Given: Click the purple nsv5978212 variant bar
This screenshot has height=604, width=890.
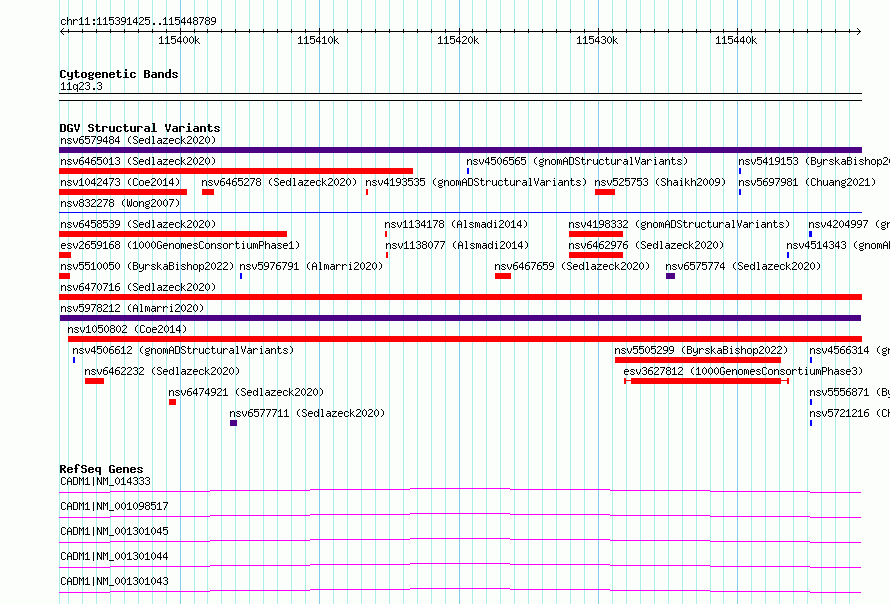Looking at the screenshot, I should [x=460, y=318].
